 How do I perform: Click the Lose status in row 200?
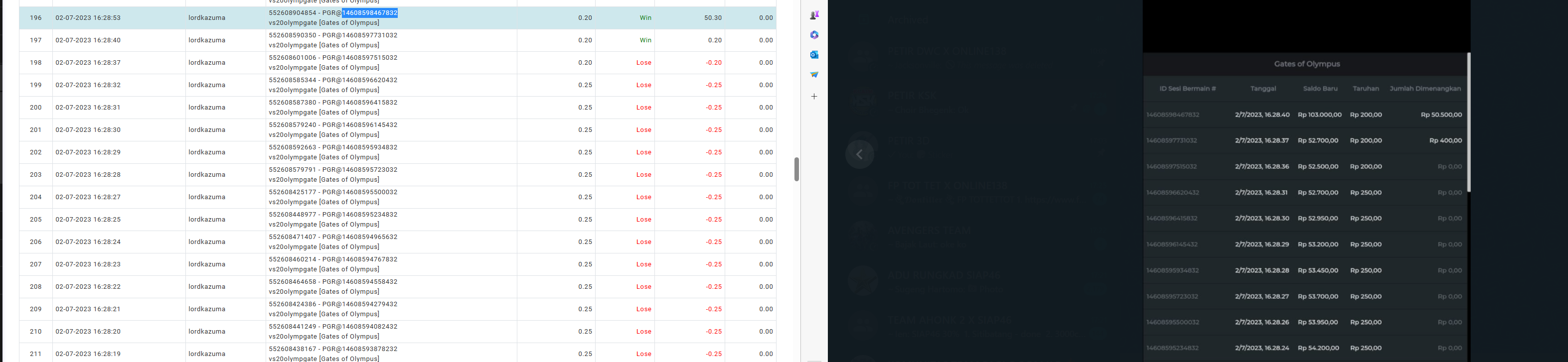(x=644, y=108)
